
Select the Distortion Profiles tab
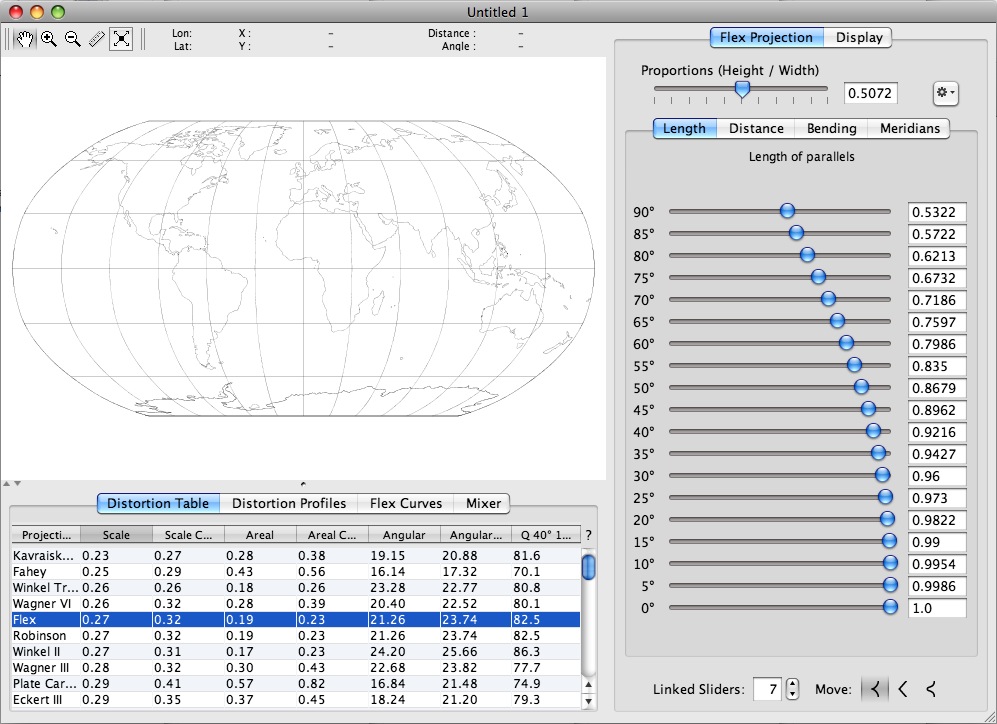pyautogui.click(x=289, y=503)
